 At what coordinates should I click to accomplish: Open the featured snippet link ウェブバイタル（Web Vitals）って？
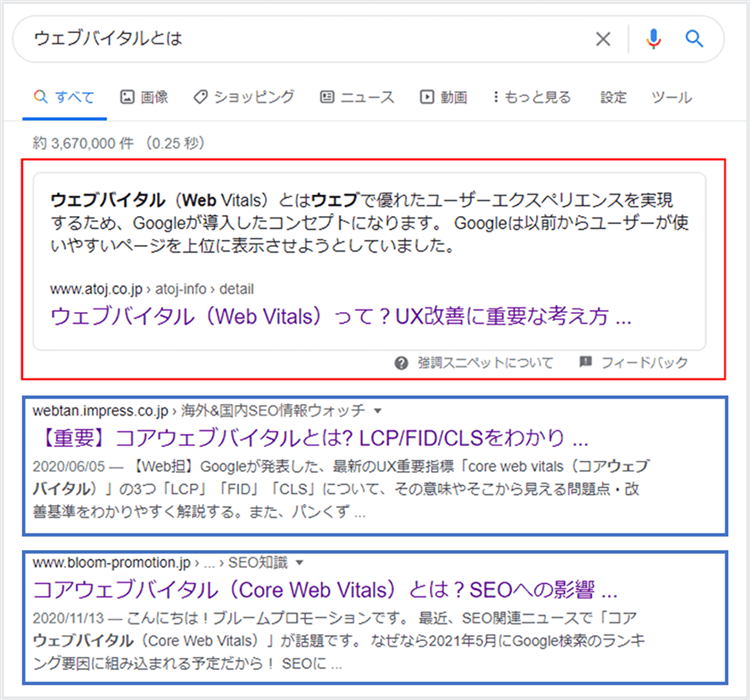click(x=341, y=316)
